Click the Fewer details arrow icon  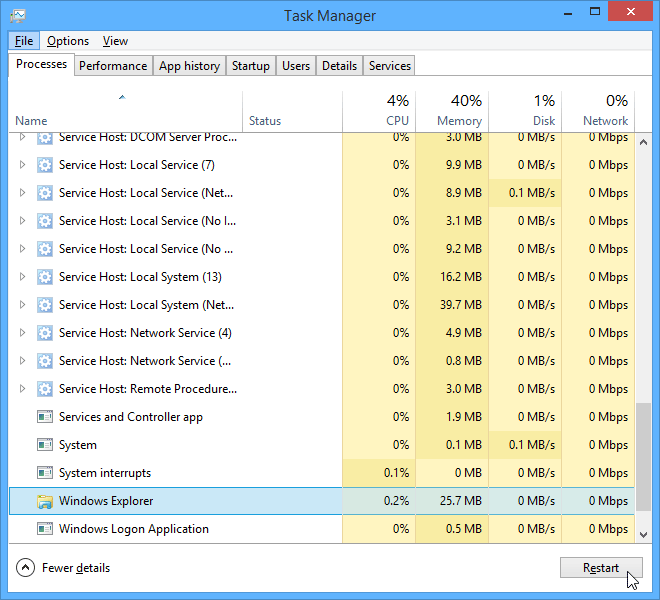click(25, 568)
